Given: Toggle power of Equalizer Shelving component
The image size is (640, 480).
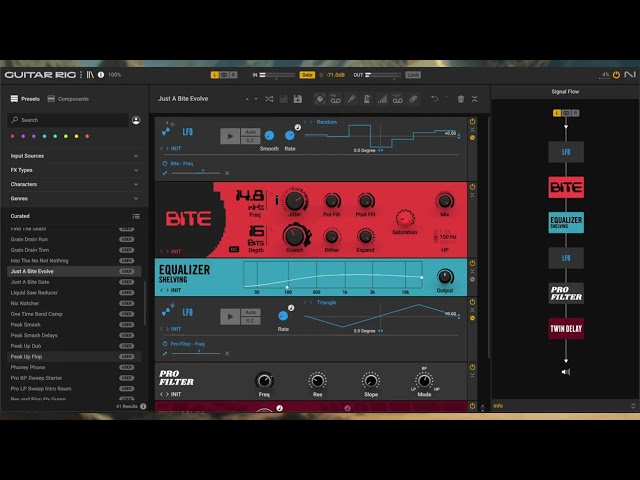Looking at the screenshot, I should pyautogui.click(x=472, y=263).
